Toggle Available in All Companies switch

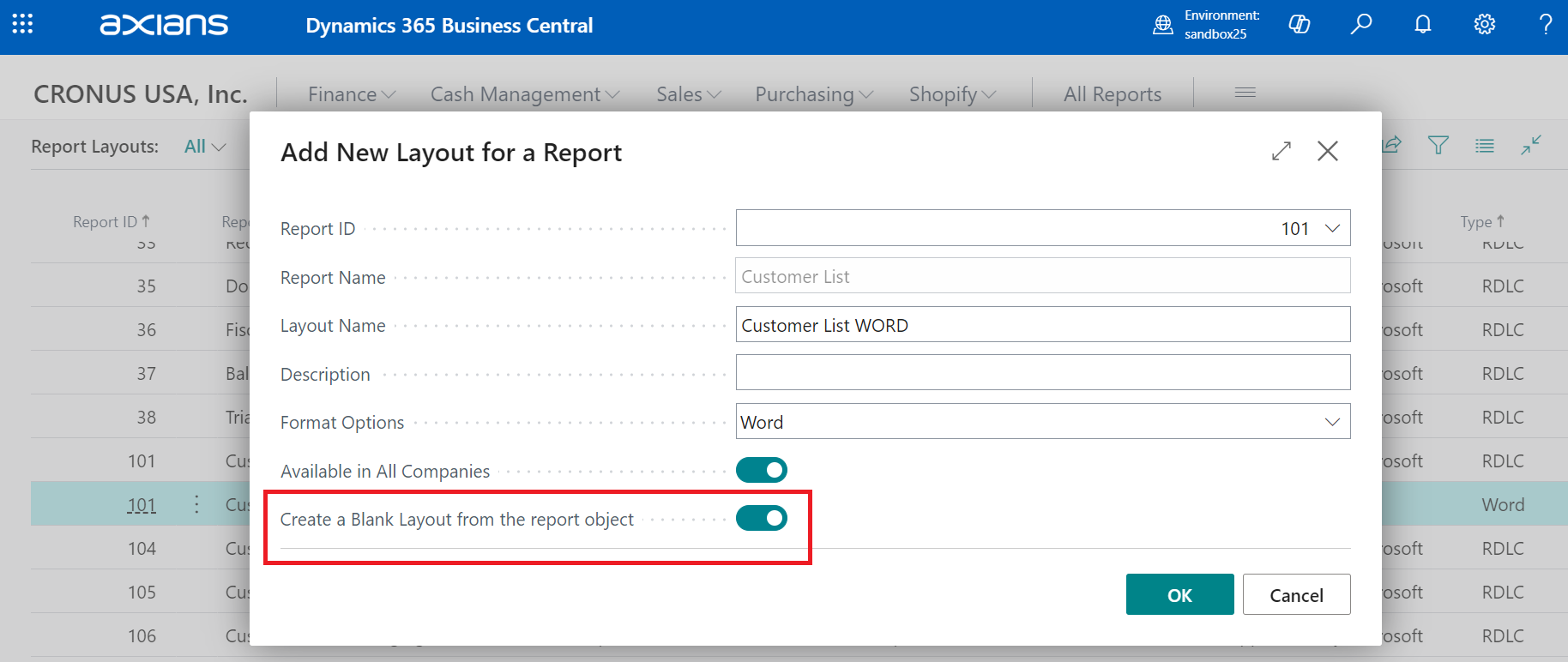coord(761,470)
